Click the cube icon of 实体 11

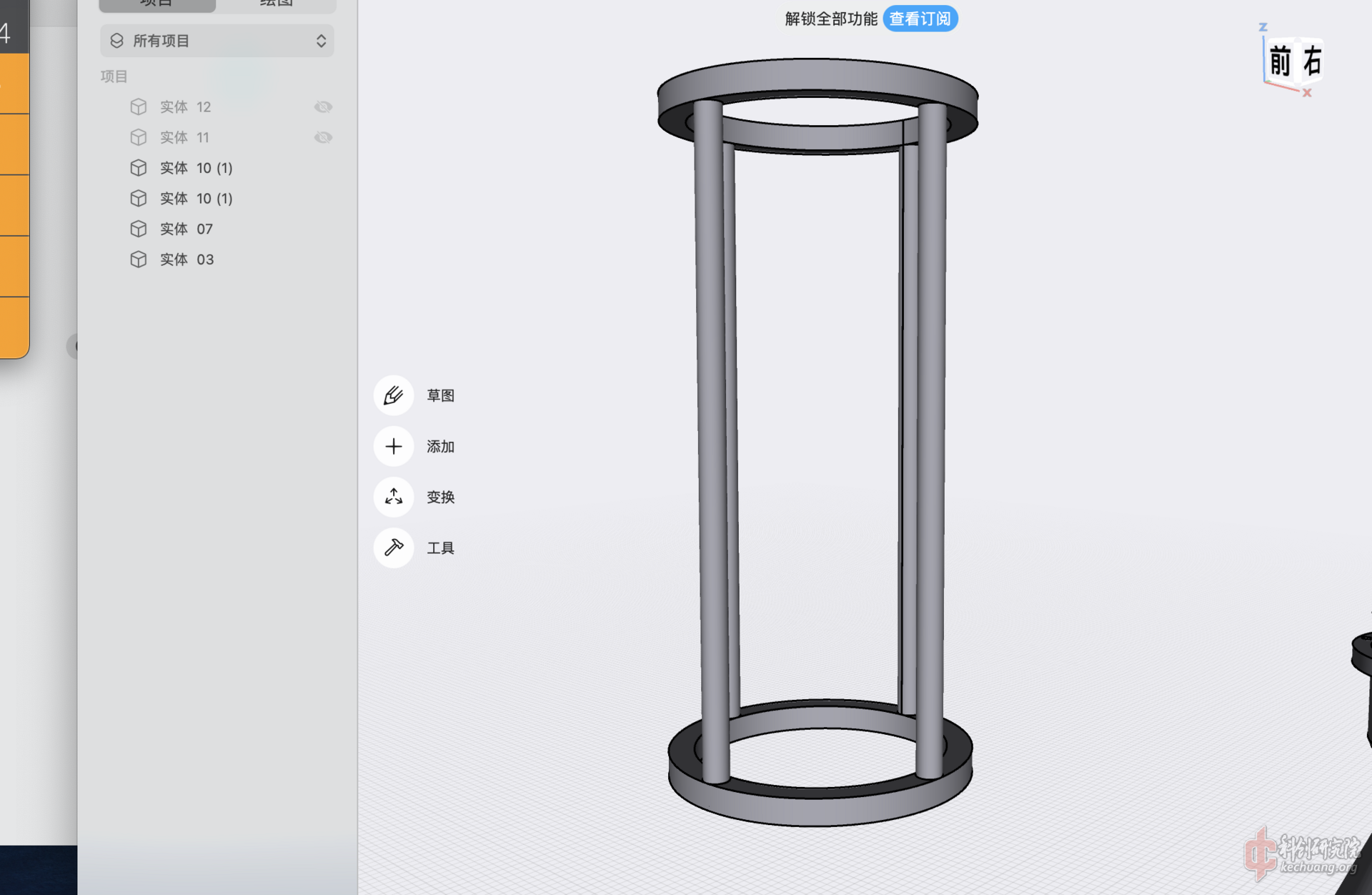139,137
